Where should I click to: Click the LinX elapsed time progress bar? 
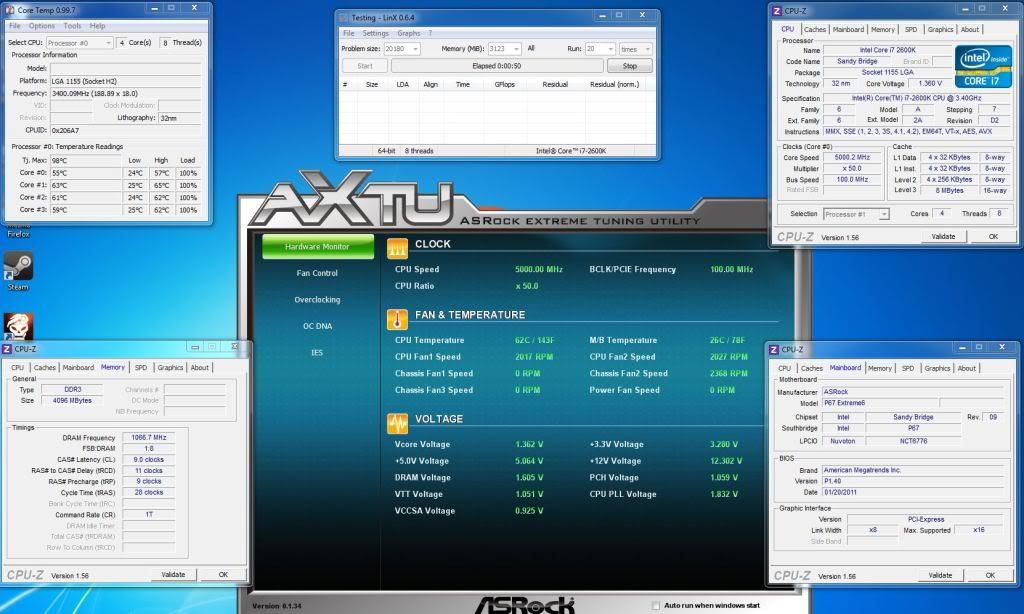pyautogui.click(x=497, y=66)
